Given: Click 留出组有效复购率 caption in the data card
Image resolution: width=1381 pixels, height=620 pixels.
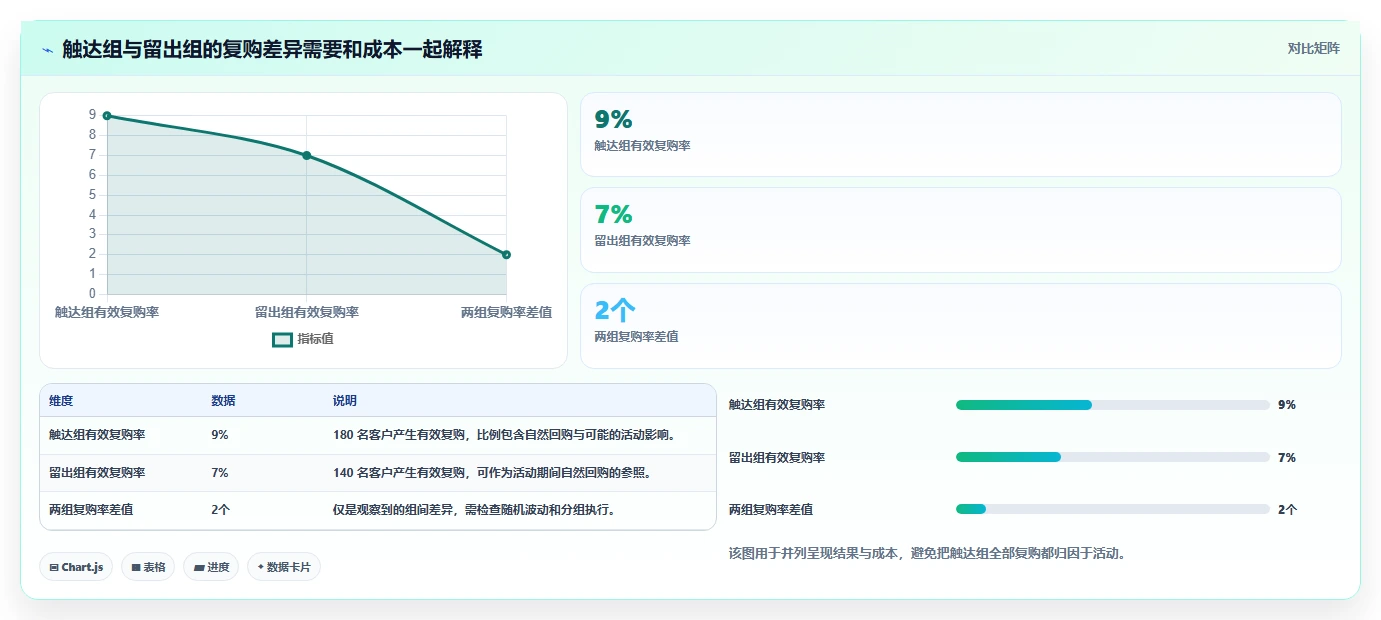Looking at the screenshot, I should [642, 241].
